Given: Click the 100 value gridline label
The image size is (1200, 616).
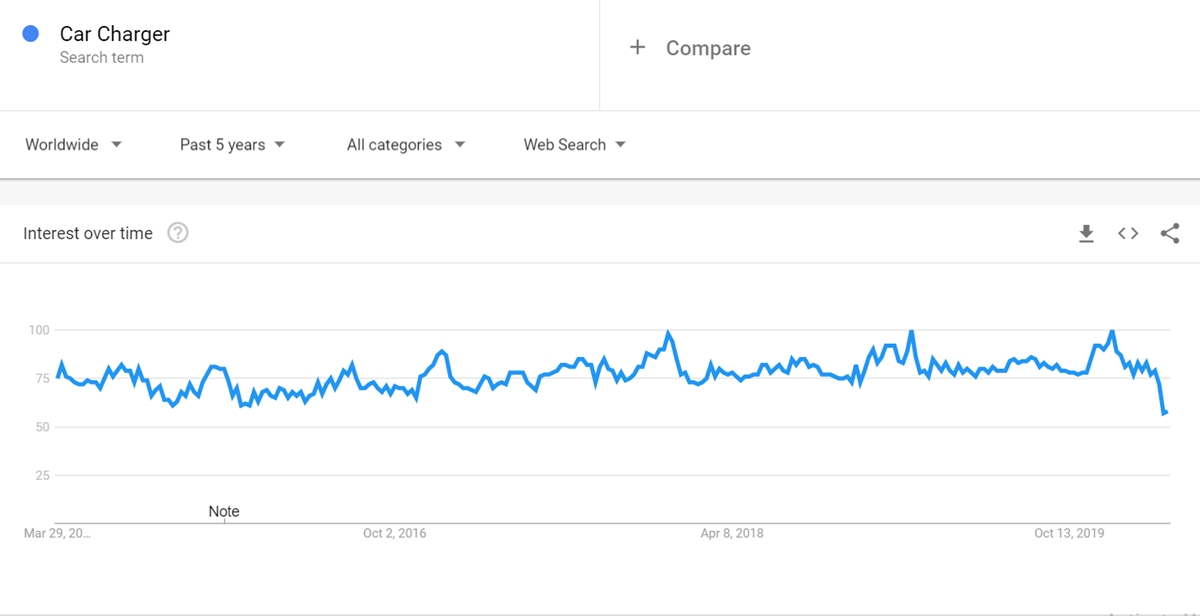Looking at the screenshot, I should (x=38, y=330).
